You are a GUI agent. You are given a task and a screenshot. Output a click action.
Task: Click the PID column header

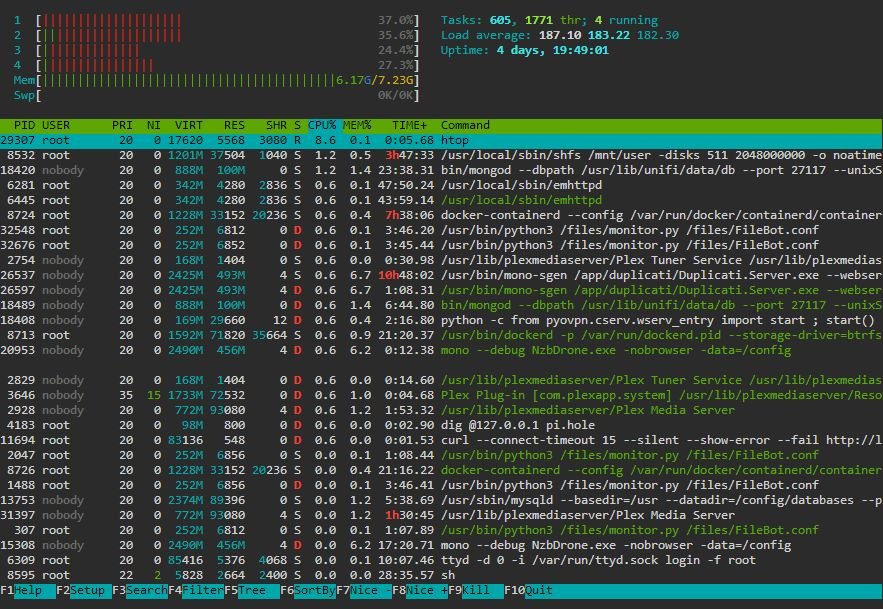click(24, 125)
